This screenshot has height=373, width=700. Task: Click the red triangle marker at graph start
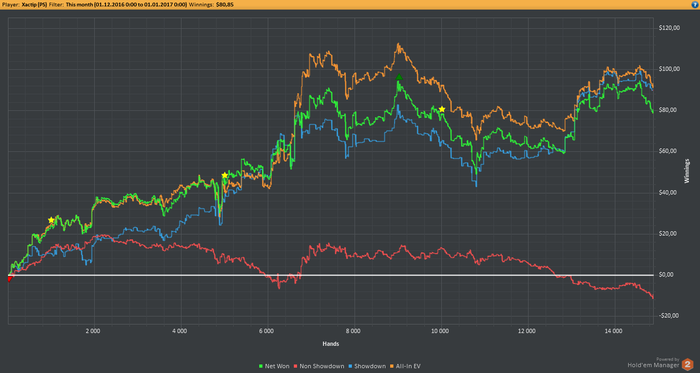pos(9,278)
